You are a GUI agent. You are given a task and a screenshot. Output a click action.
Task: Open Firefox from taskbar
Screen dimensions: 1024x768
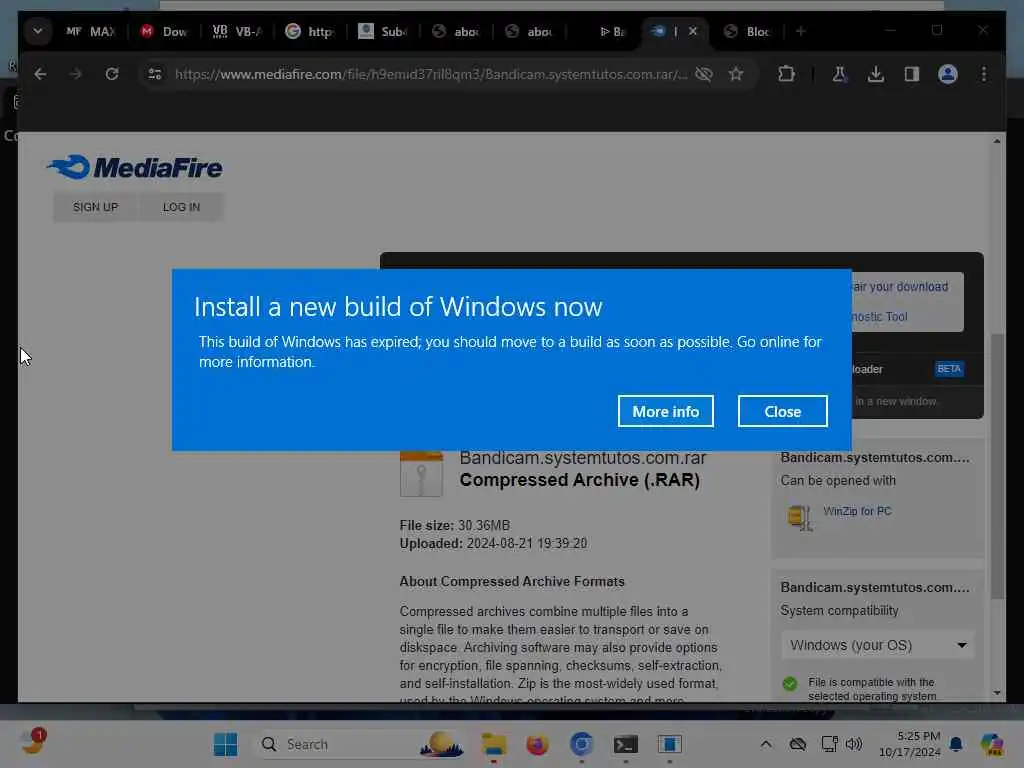pos(537,744)
